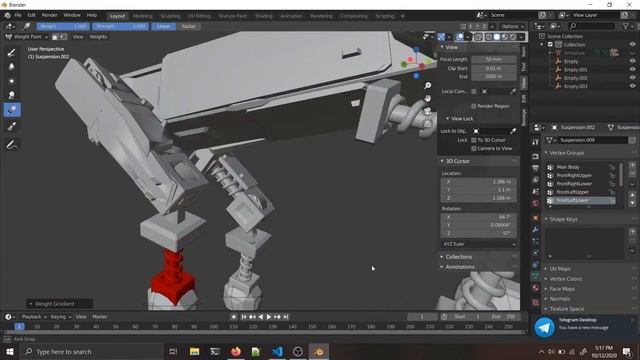640x360 pixels.
Task: Open the World properties tab icon
Action: coord(536,203)
